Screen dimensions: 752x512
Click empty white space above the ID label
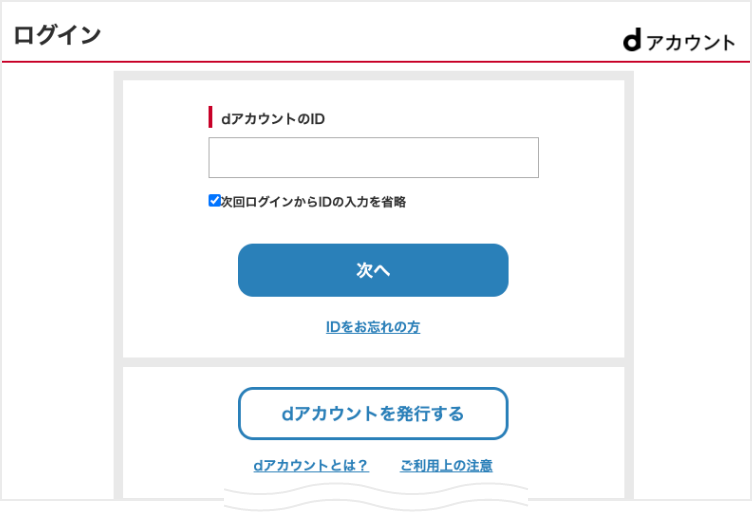[x=373, y=92]
